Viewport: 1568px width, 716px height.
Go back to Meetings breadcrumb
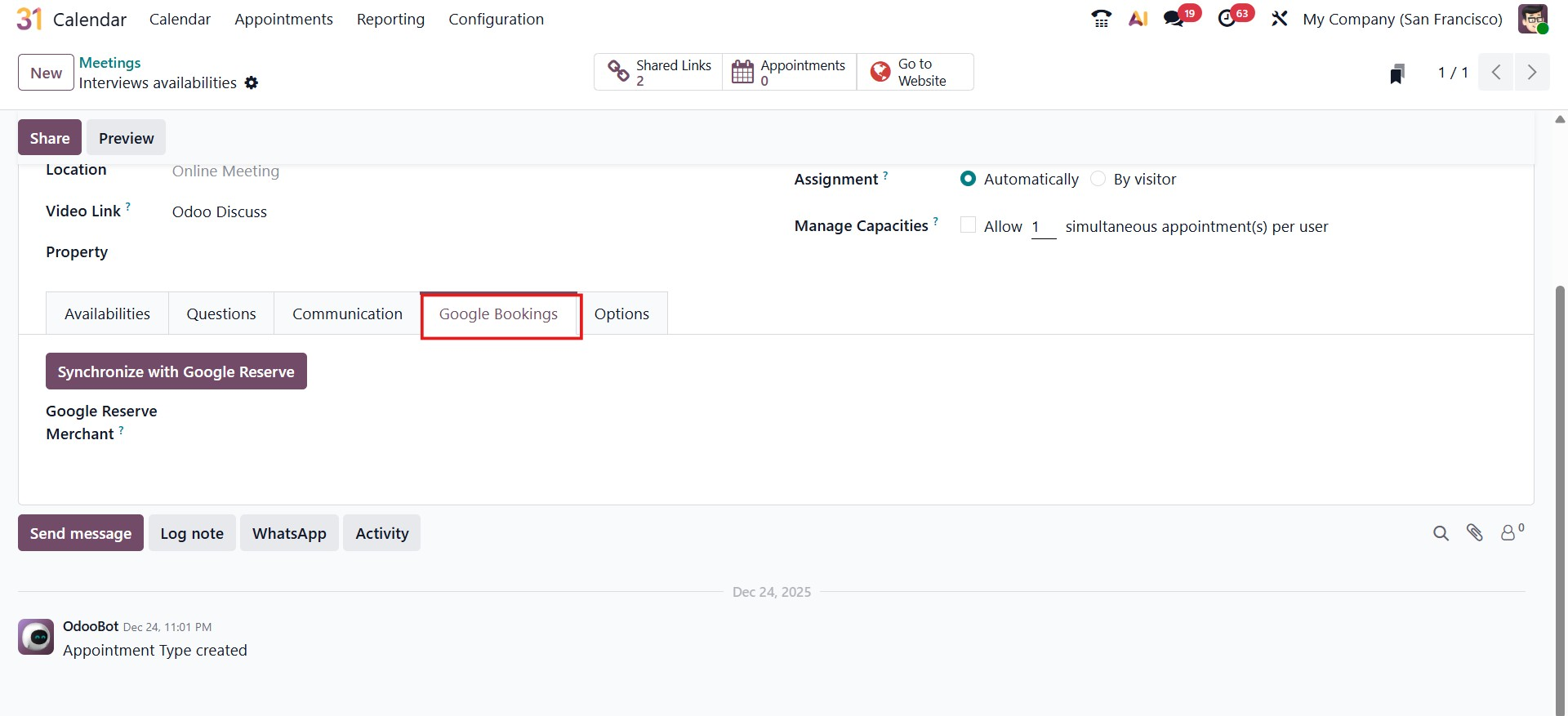(x=109, y=63)
